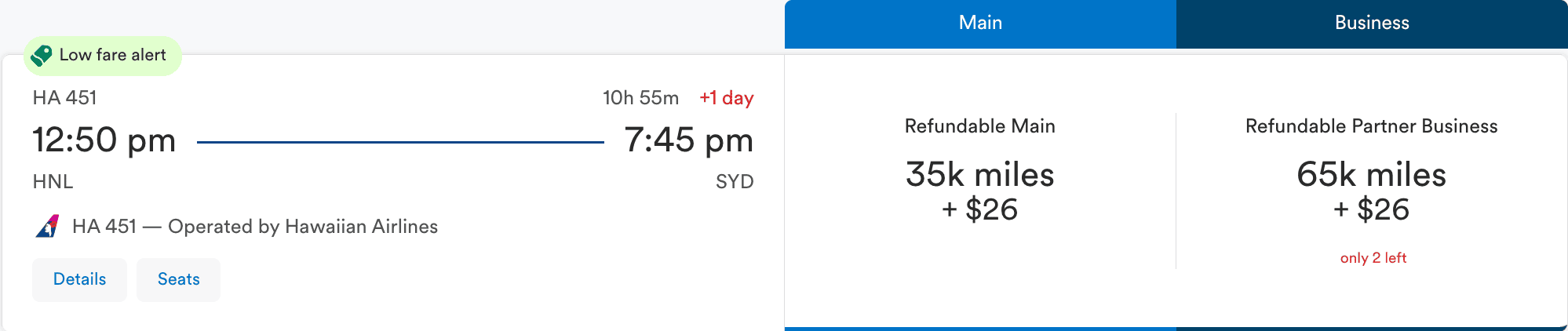
Task: Click the red 'only 2 left' notice
Action: (1373, 258)
